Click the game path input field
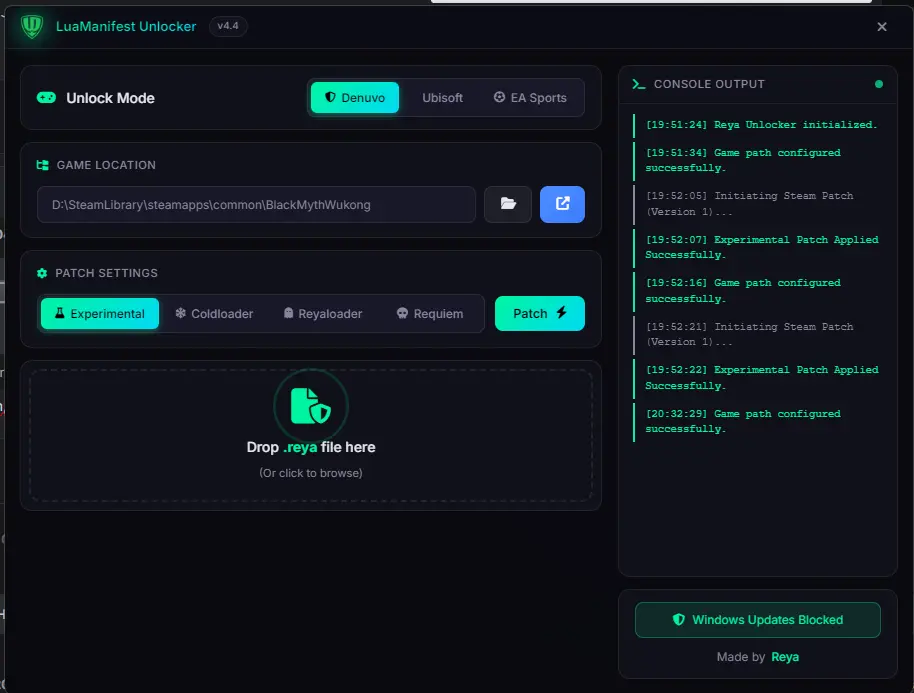 point(256,205)
